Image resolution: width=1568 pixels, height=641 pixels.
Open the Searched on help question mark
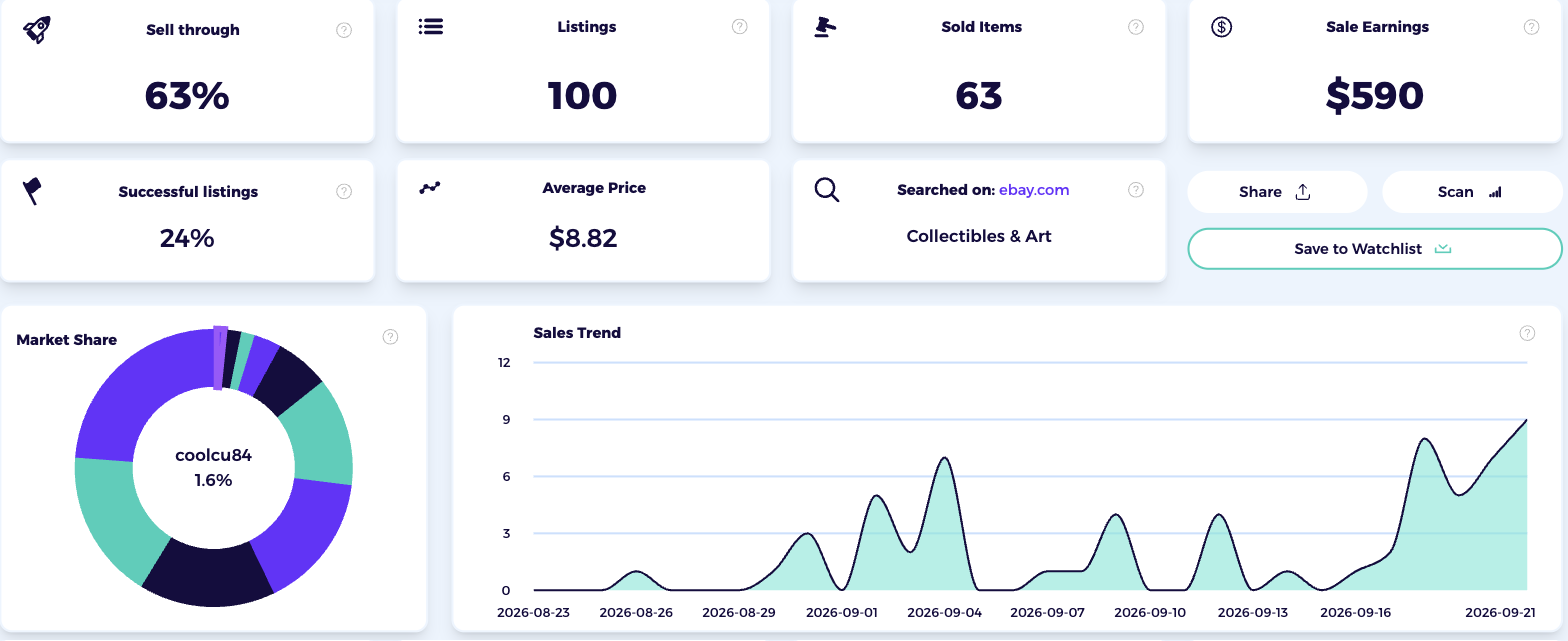[x=1136, y=190]
